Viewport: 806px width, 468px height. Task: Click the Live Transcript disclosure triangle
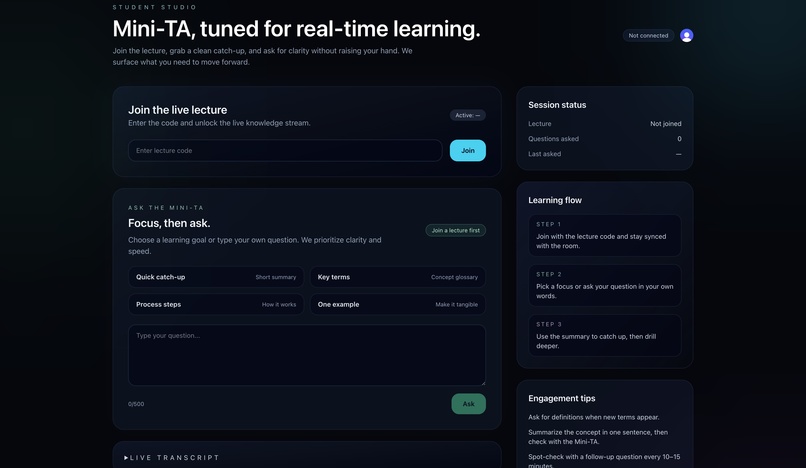126,457
